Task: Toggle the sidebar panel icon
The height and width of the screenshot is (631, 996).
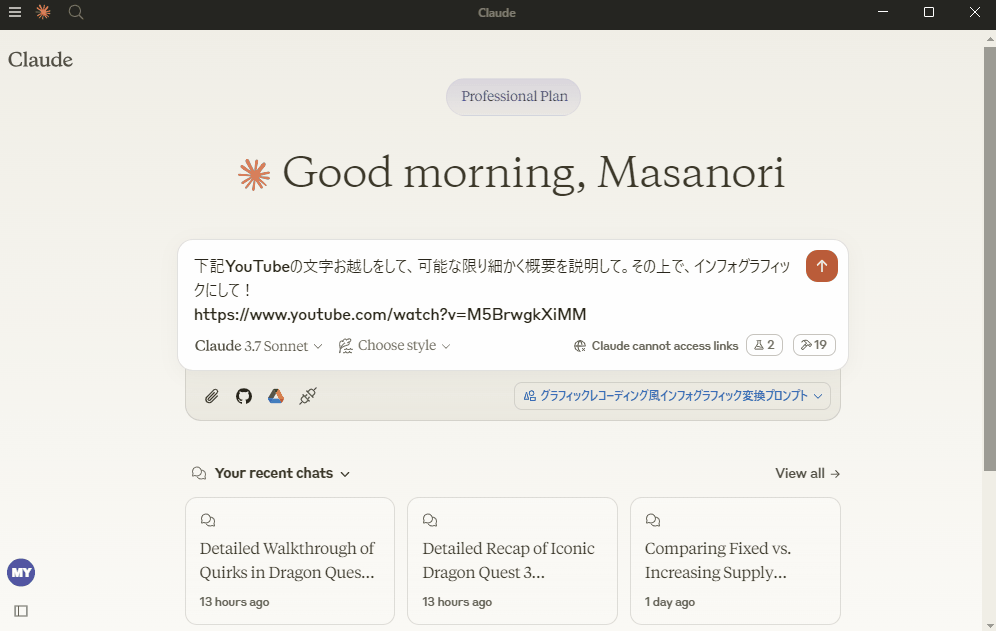Action: (21, 611)
